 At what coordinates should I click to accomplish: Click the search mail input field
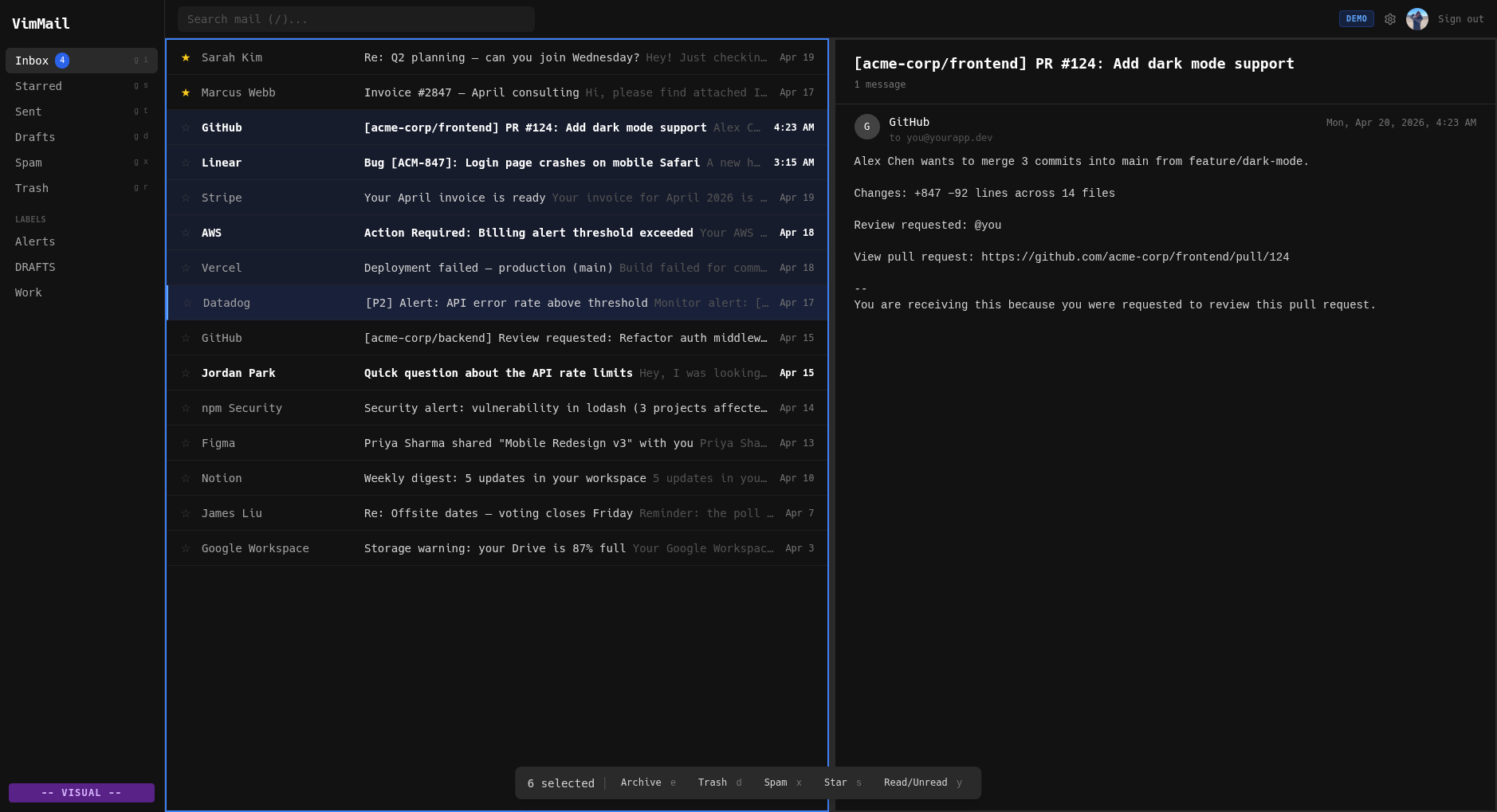356,18
